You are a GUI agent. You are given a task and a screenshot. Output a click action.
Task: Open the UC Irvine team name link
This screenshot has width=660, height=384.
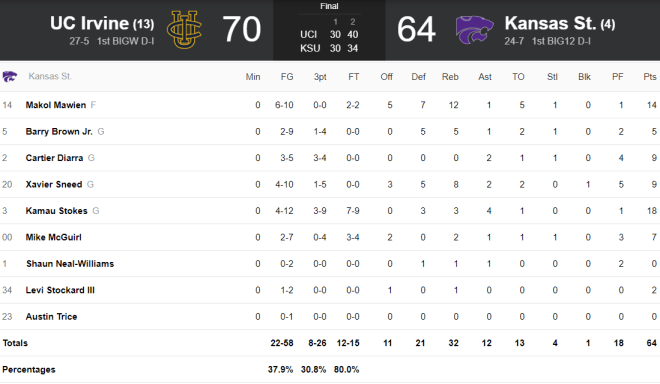(89, 23)
